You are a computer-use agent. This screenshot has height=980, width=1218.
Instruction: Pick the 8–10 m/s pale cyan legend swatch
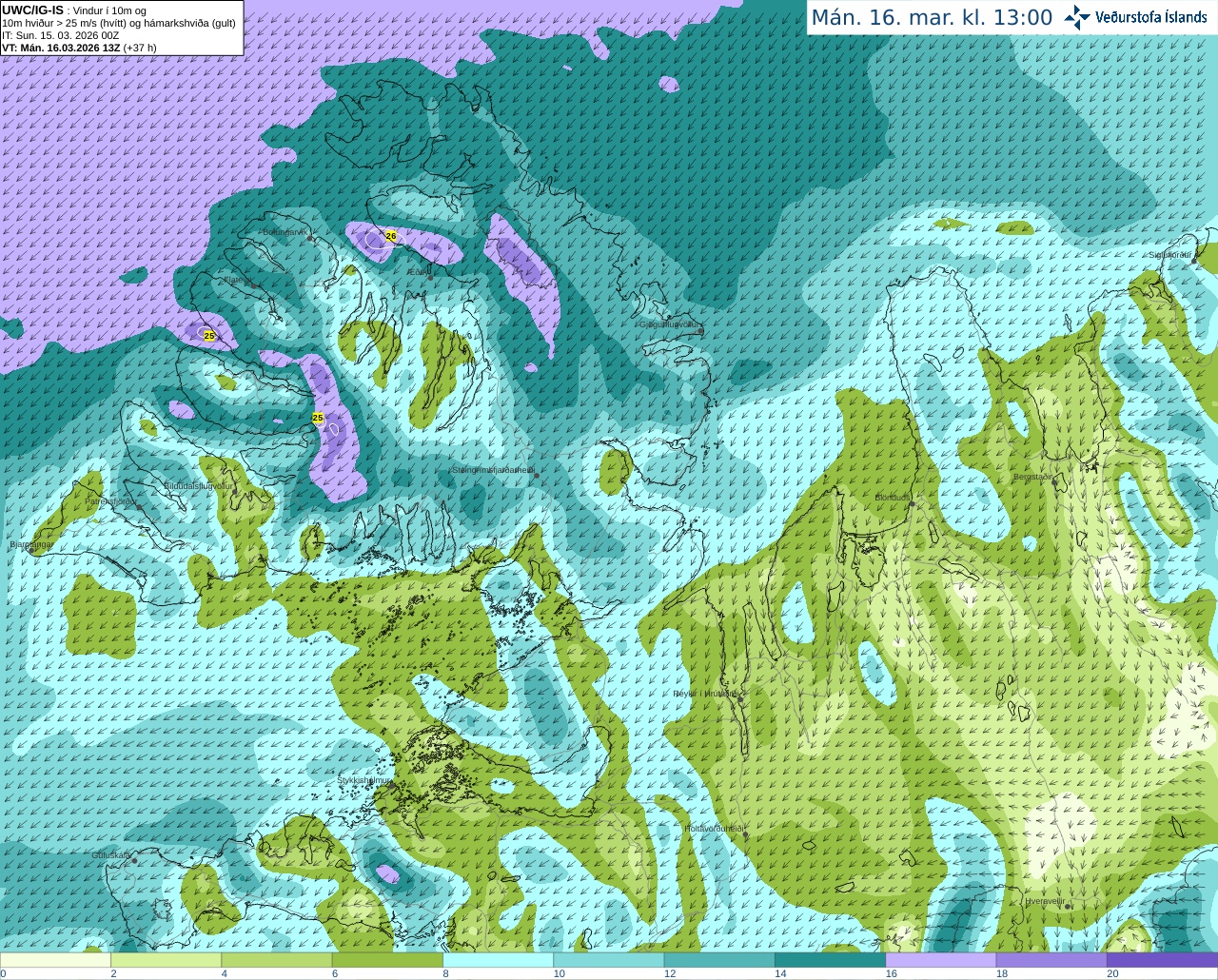[x=498, y=960]
